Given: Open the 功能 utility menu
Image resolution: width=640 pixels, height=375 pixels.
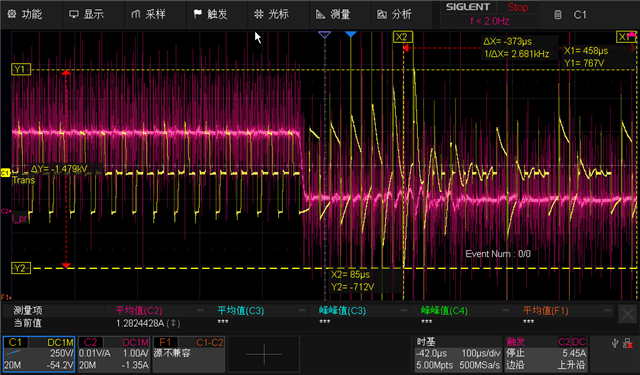Looking at the screenshot, I should [x=25, y=14].
